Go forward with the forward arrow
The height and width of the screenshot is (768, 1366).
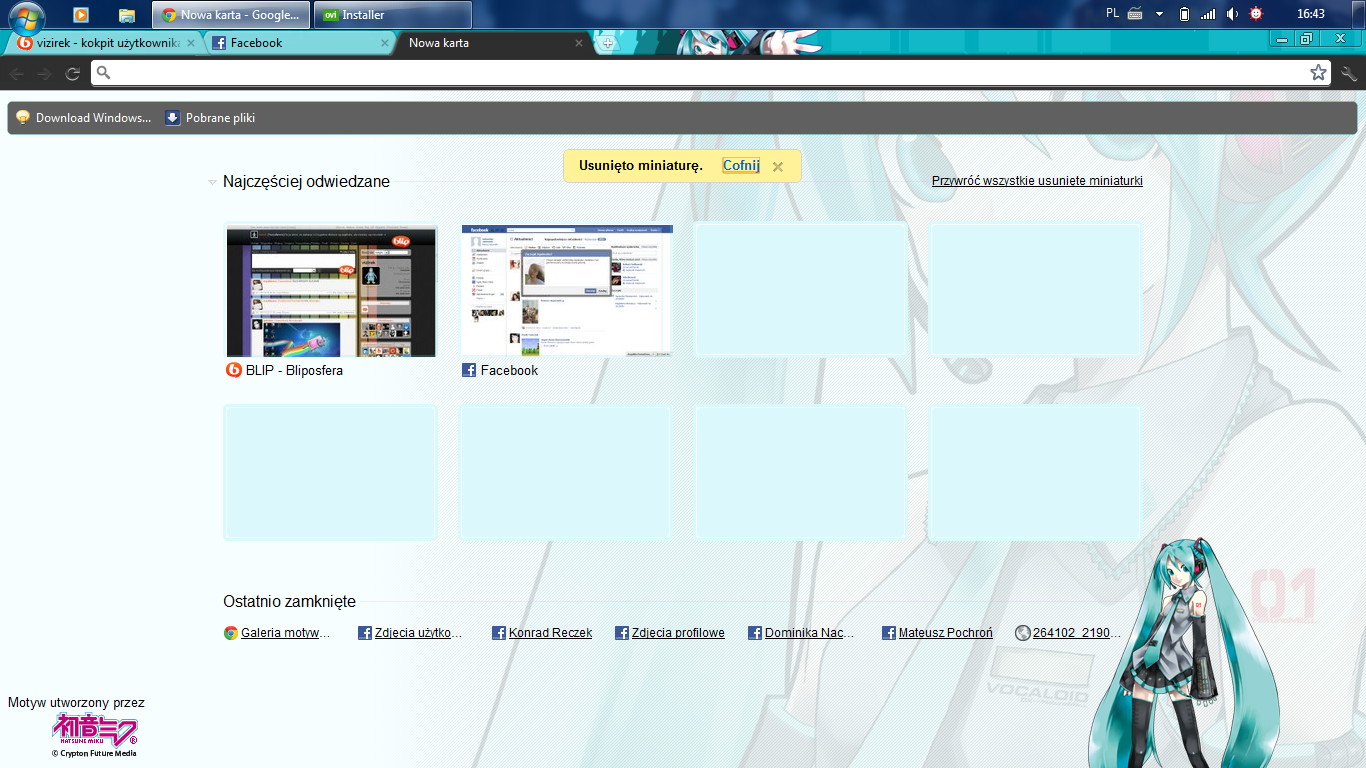coord(45,73)
